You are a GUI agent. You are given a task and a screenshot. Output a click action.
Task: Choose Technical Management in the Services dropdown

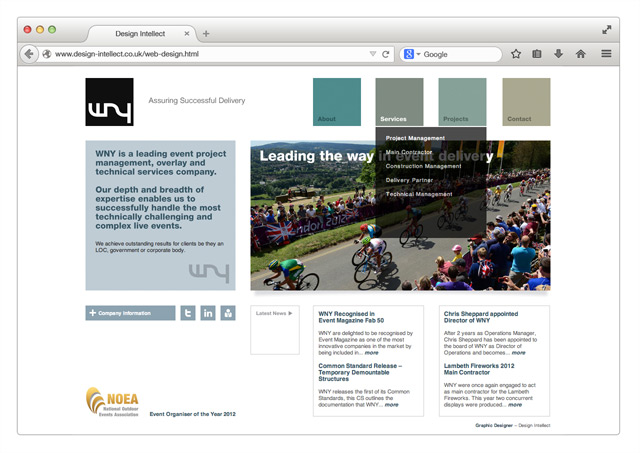point(418,194)
